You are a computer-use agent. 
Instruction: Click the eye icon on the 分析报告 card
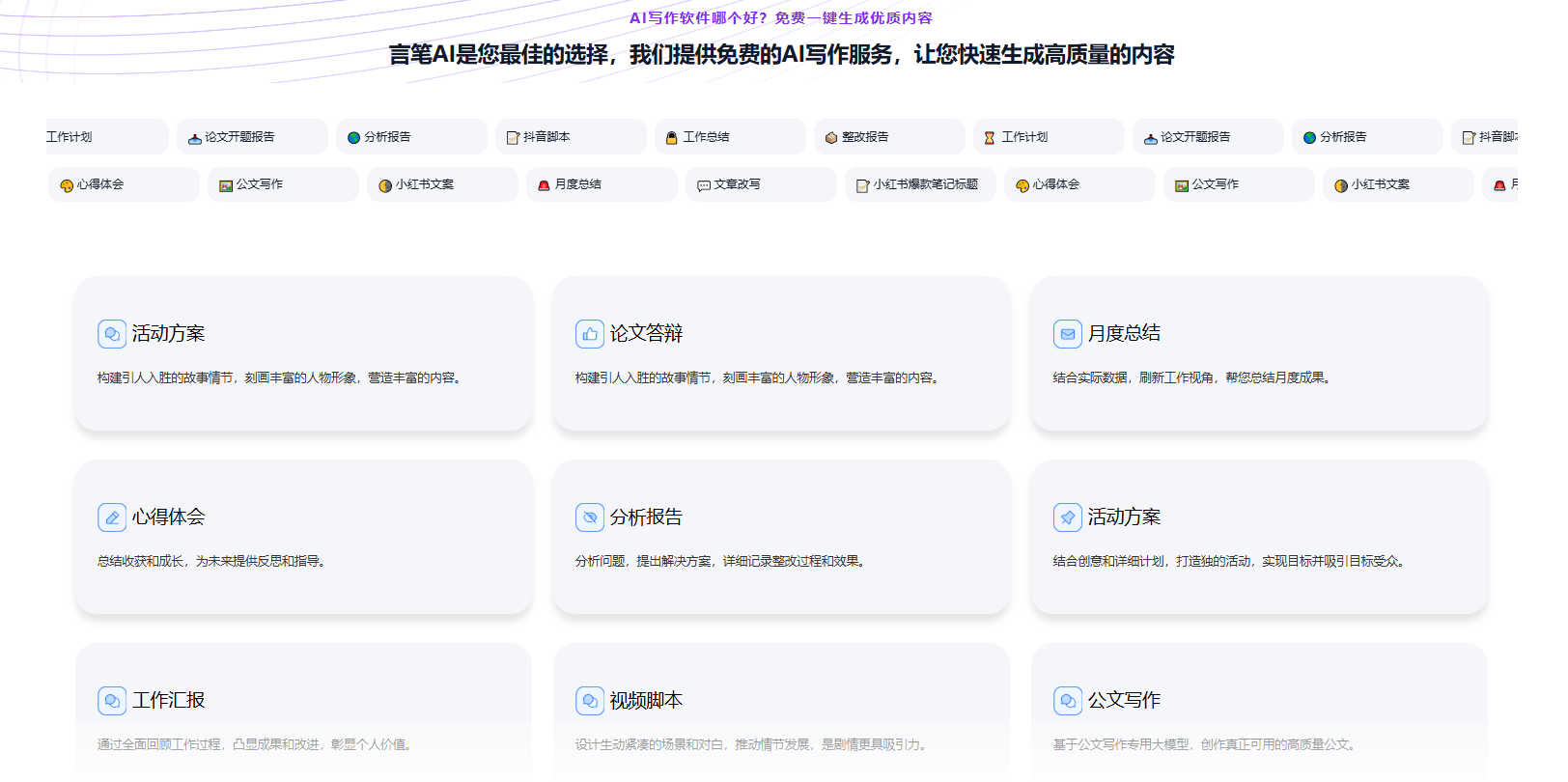tap(590, 517)
